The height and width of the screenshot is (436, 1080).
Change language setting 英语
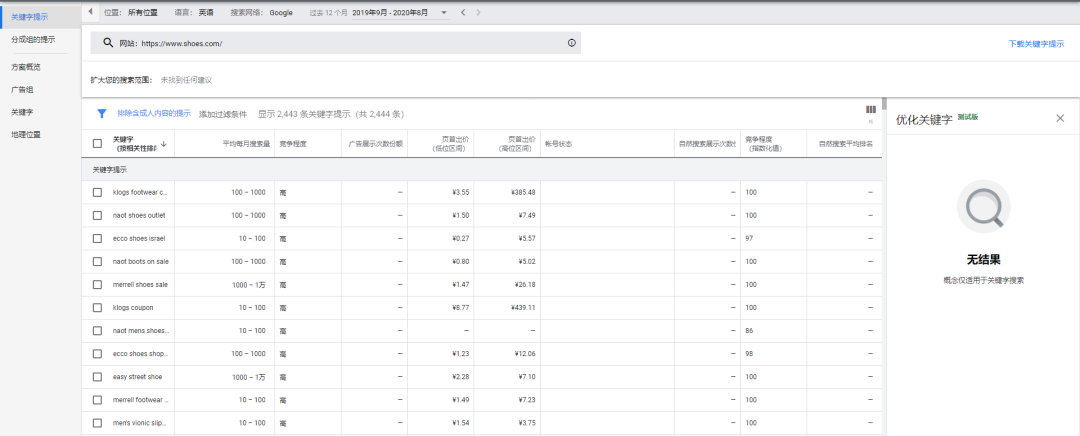tap(206, 12)
